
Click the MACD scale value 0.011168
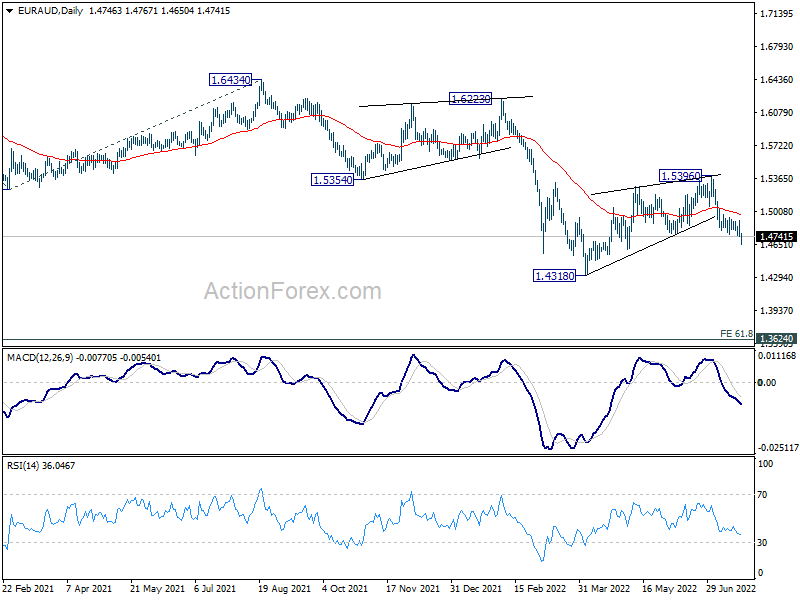(777, 356)
